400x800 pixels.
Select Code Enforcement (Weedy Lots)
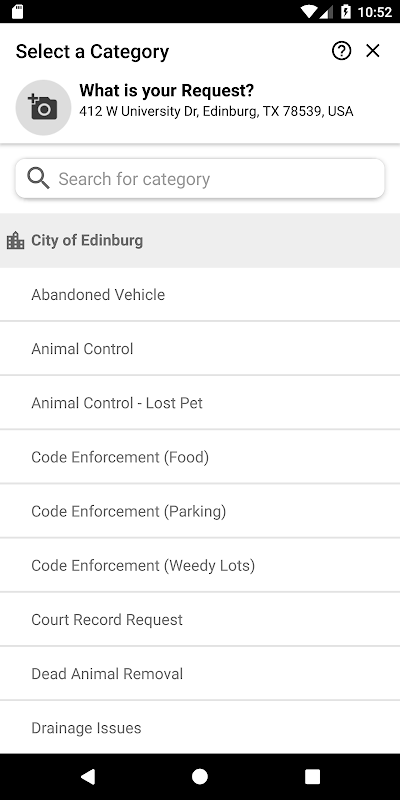pyautogui.click(x=200, y=565)
